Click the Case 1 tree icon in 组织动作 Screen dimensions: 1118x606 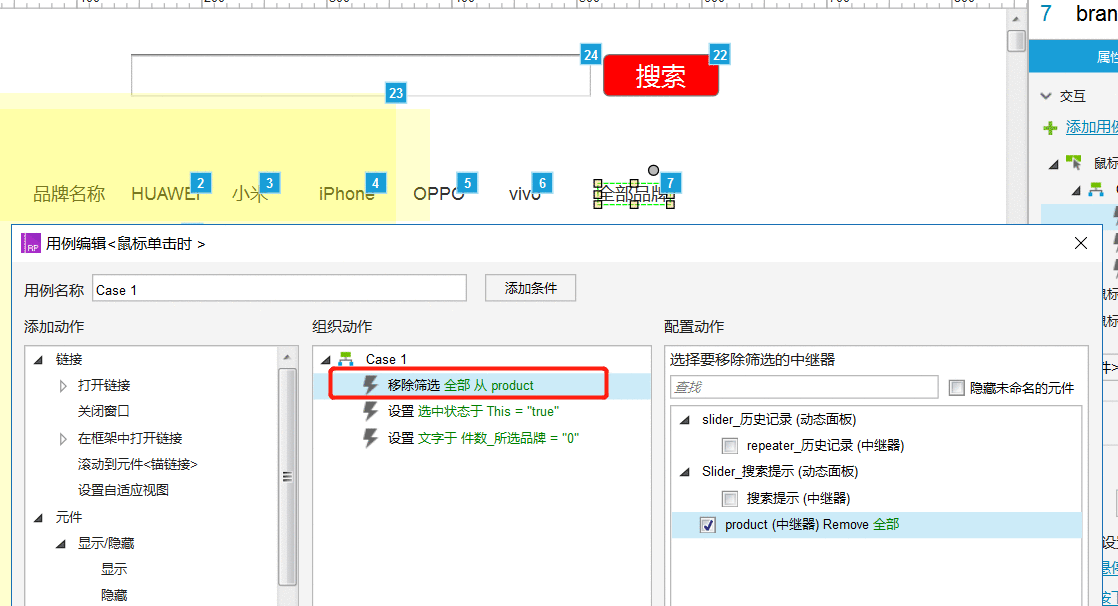[x=346, y=359]
